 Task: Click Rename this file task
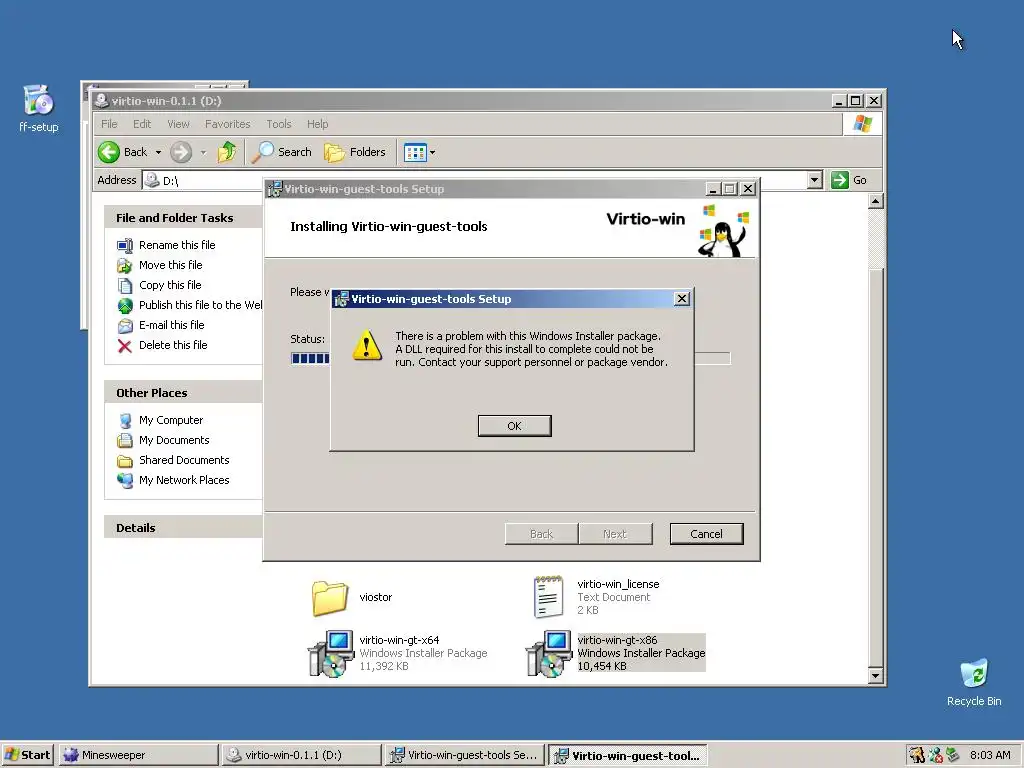tap(177, 245)
